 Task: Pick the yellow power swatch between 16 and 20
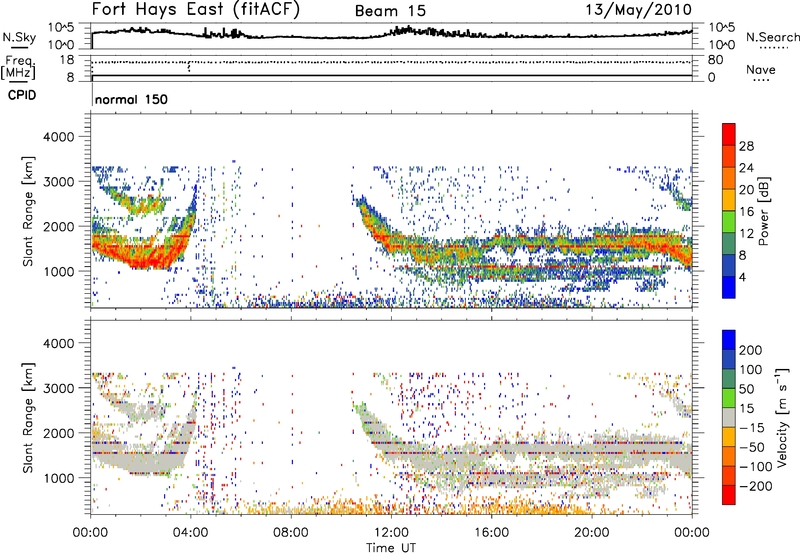729,200
